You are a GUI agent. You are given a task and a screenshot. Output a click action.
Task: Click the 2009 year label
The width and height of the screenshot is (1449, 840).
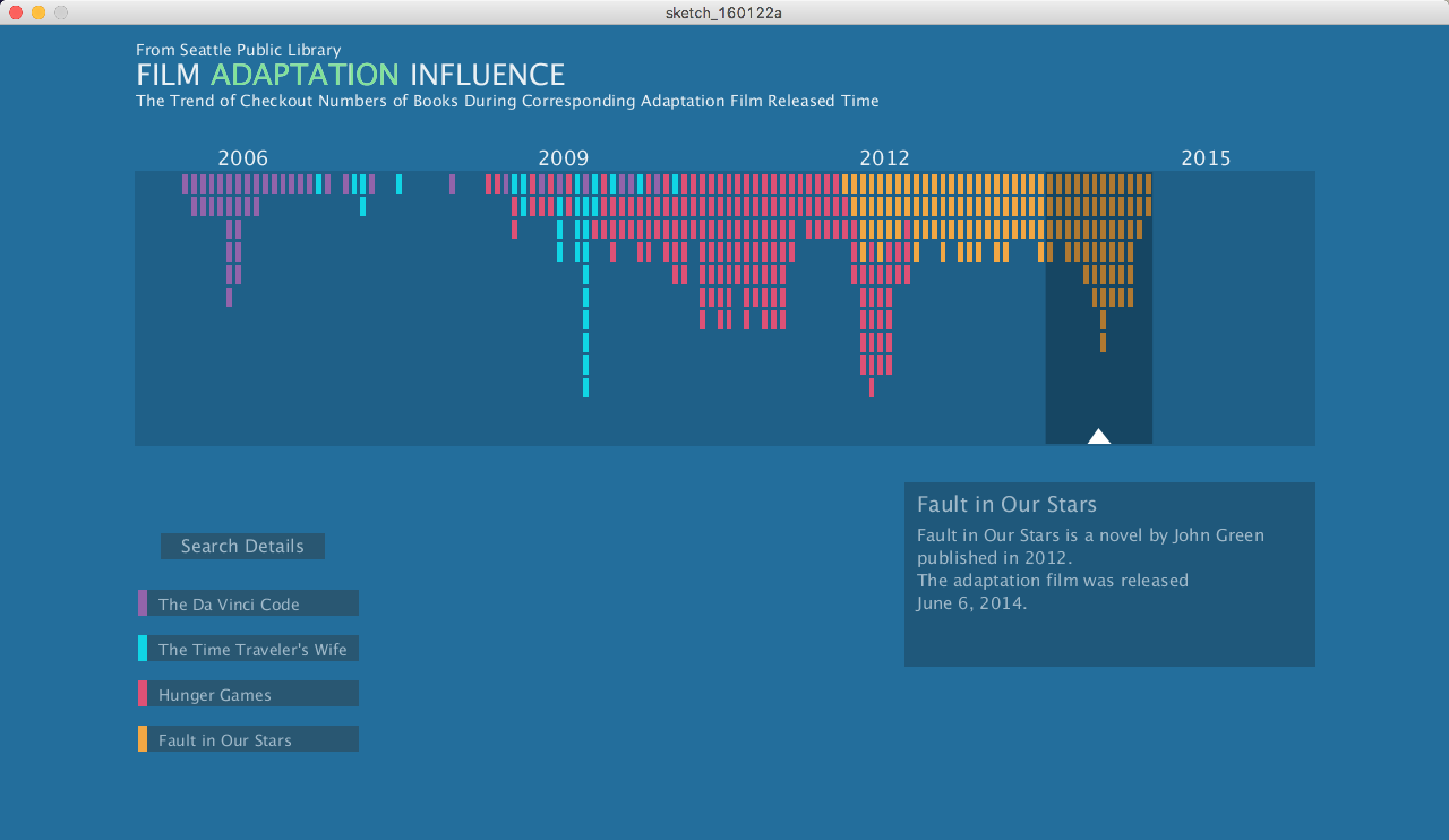coord(563,158)
